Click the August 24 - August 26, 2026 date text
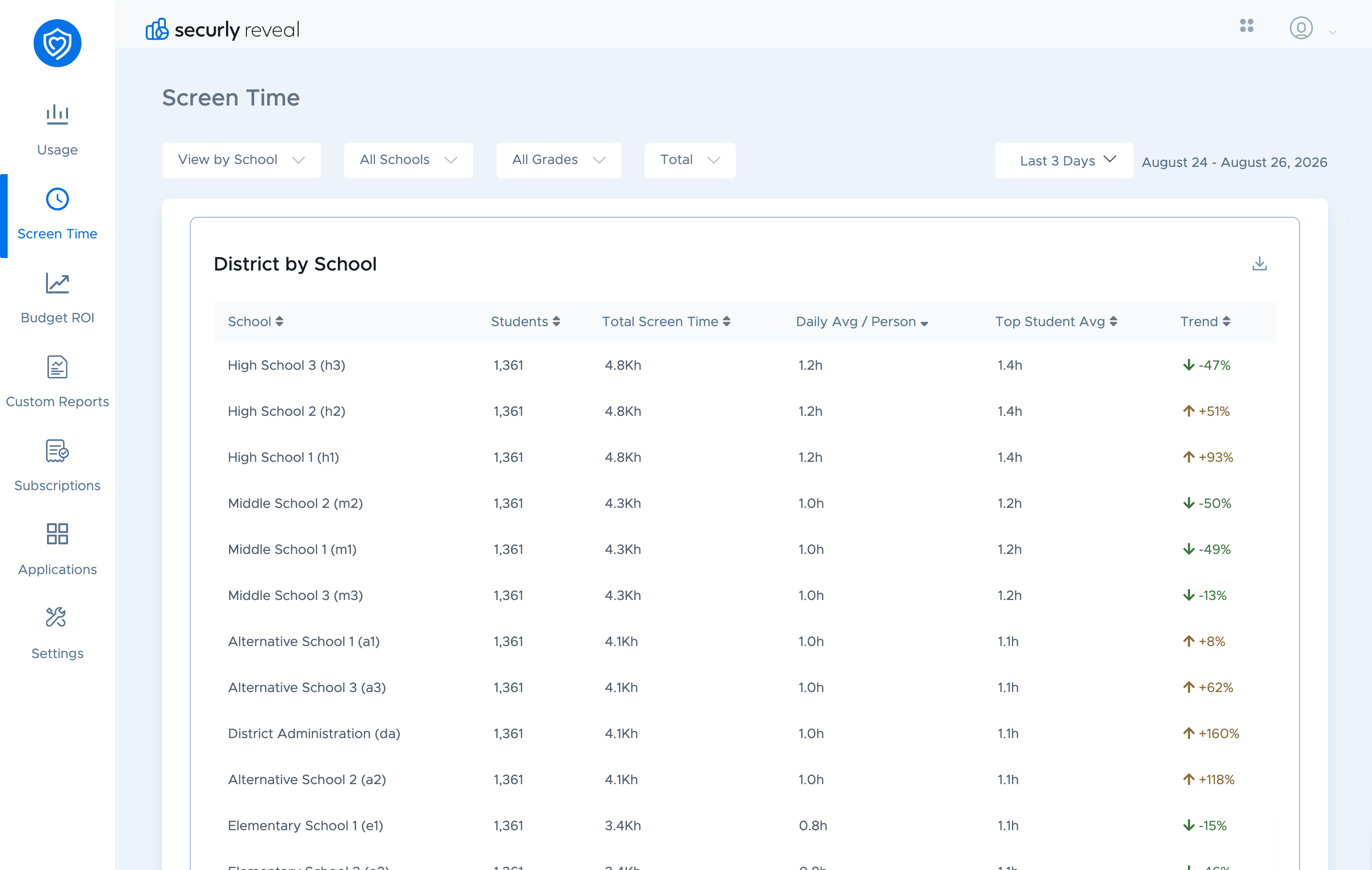Viewport: 1372px width, 870px height. point(1234,163)
